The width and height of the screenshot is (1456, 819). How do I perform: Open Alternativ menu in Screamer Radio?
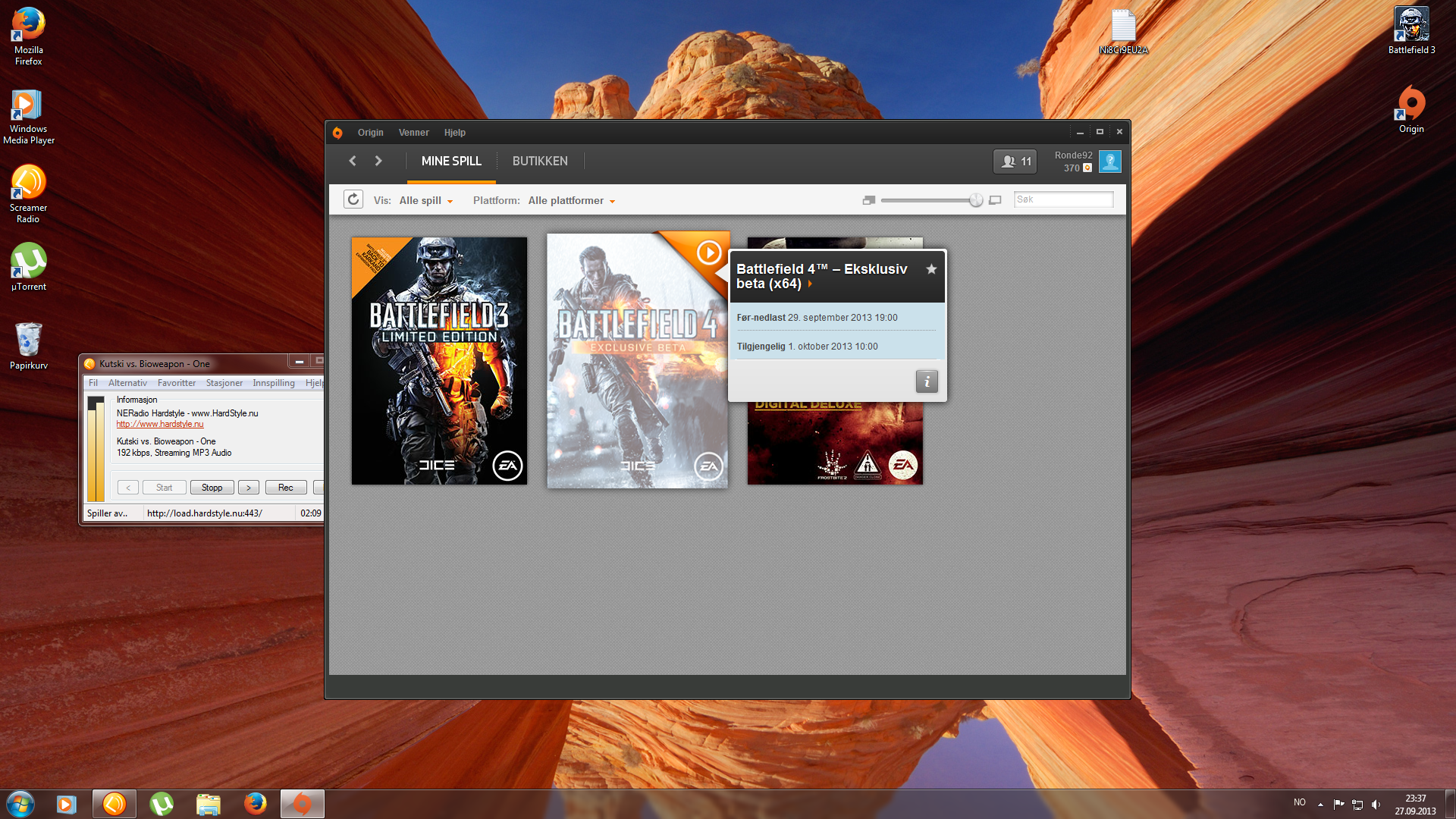click(127, 383)
